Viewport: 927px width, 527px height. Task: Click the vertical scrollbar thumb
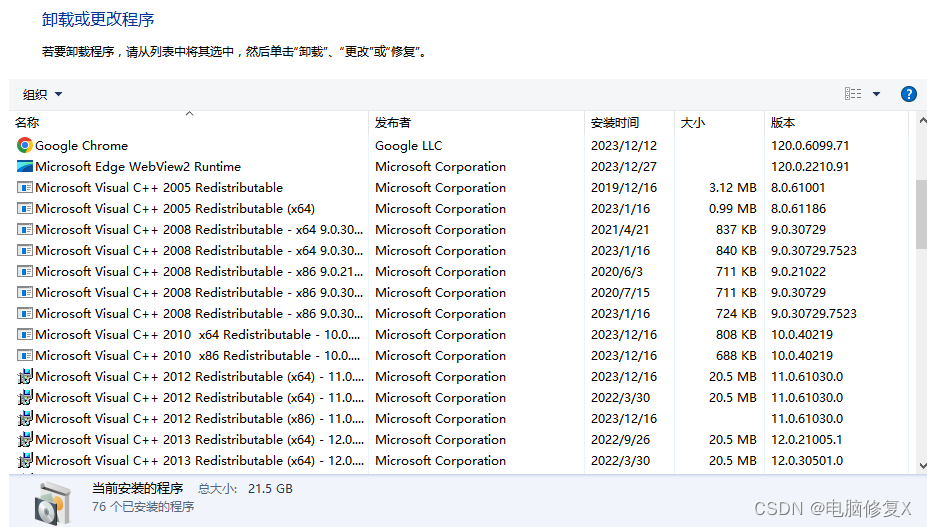point(921,214)
